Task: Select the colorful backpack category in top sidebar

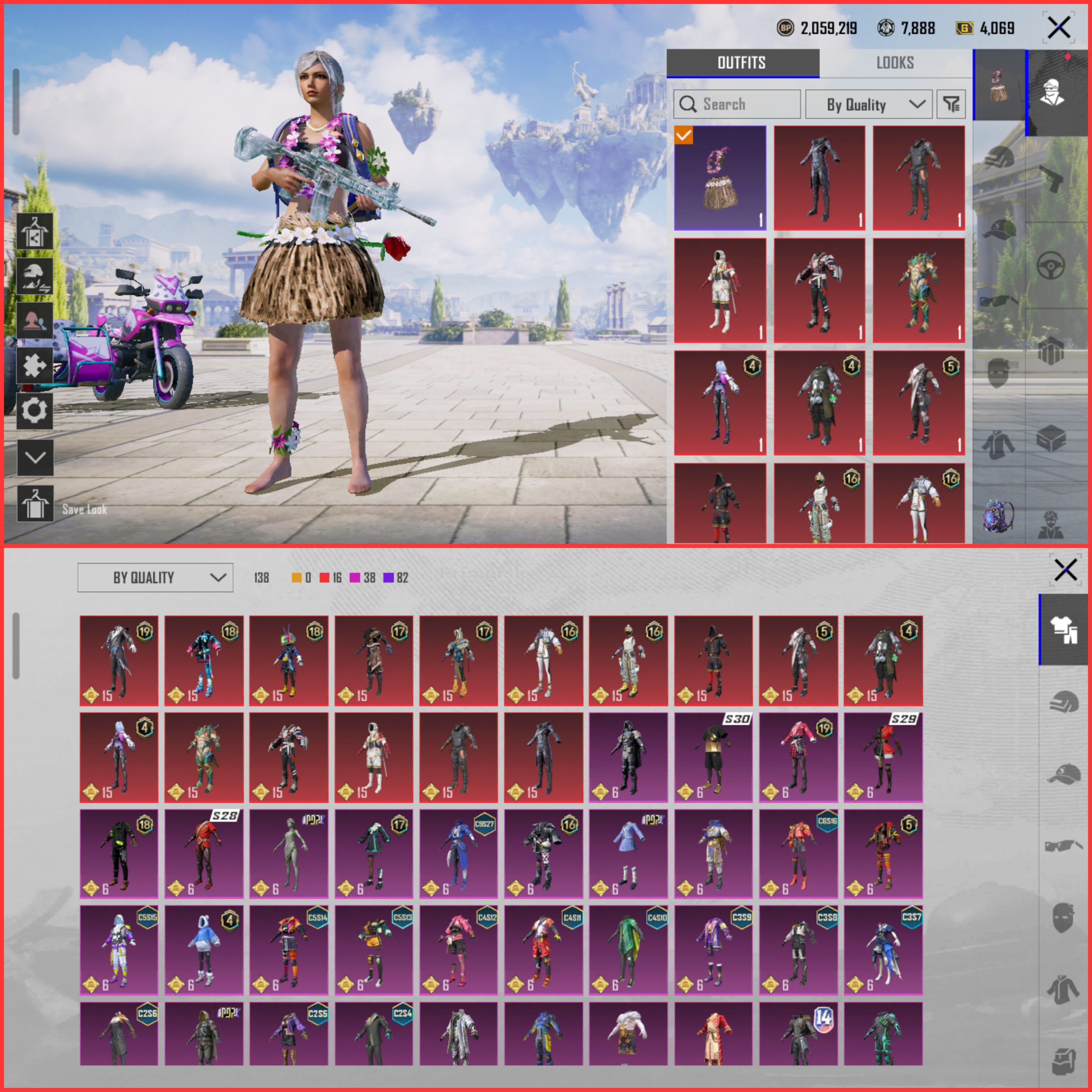Action: pyautogui.click(x=998, y=516)
